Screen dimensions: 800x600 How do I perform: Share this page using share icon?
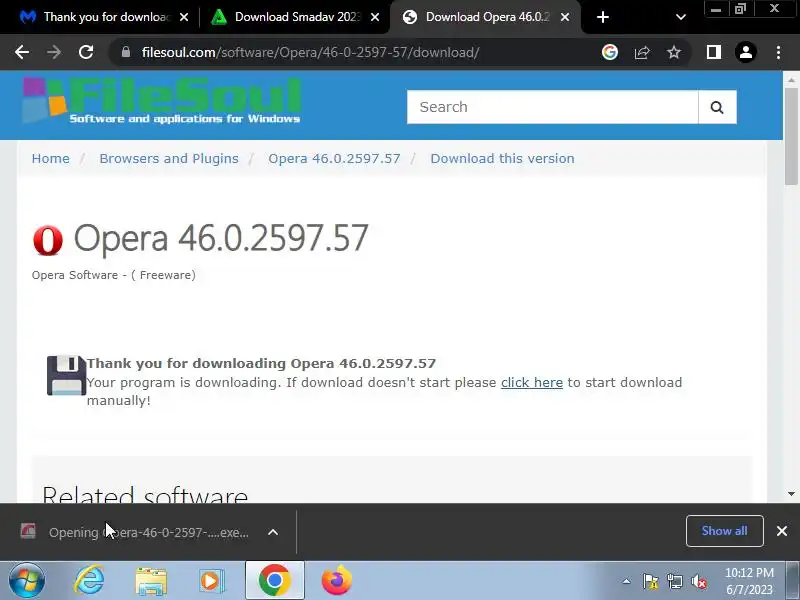coord(642,52)
